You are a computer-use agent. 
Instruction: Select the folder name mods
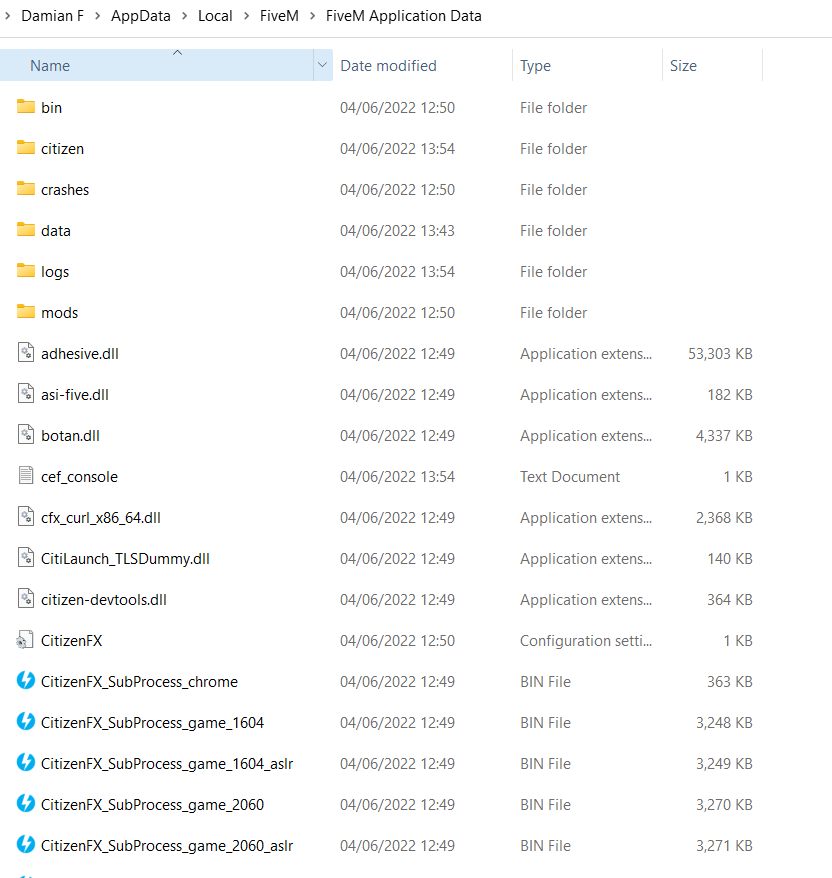click(59, 312)
